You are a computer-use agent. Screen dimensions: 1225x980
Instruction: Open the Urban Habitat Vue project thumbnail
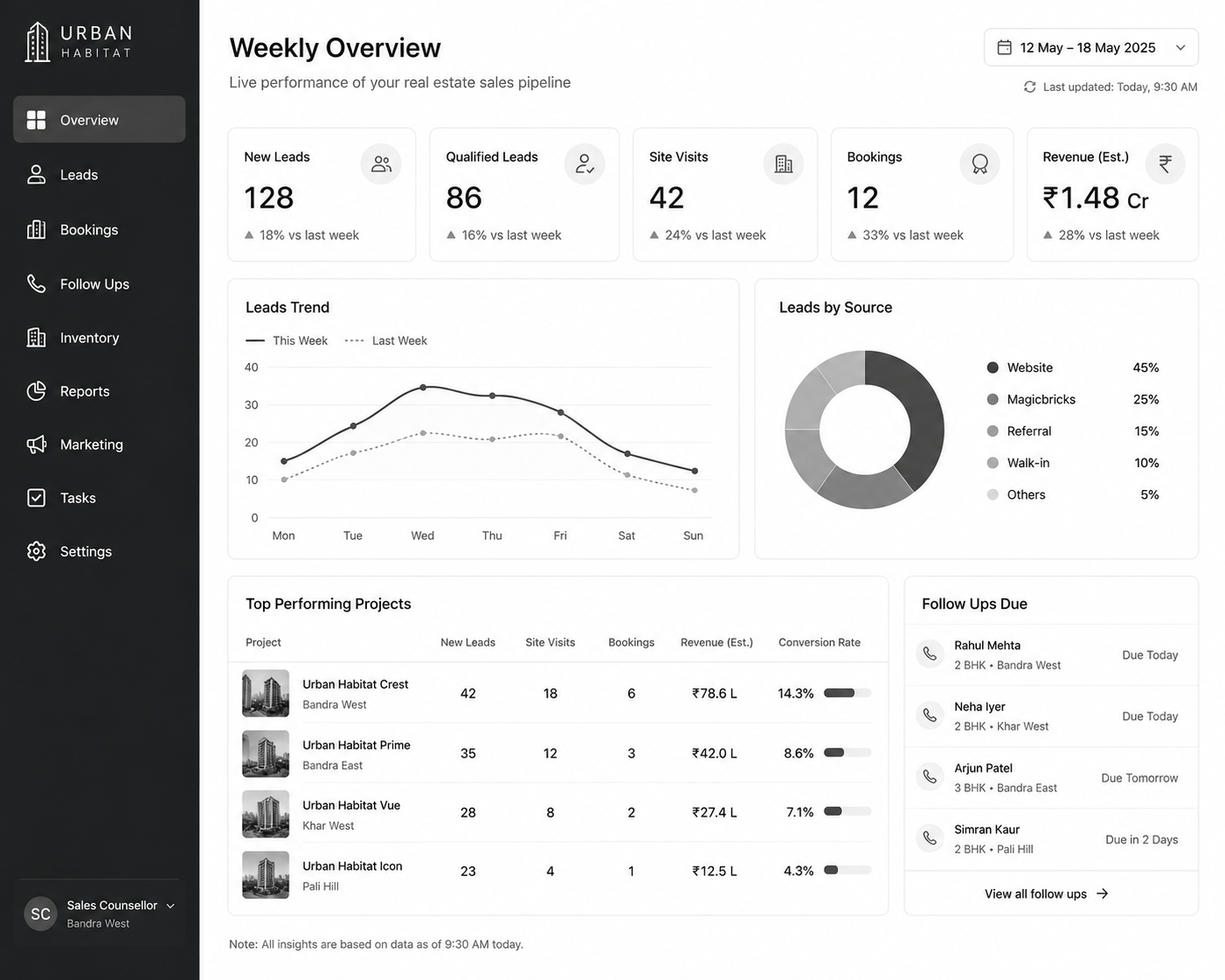click(266, 813)
